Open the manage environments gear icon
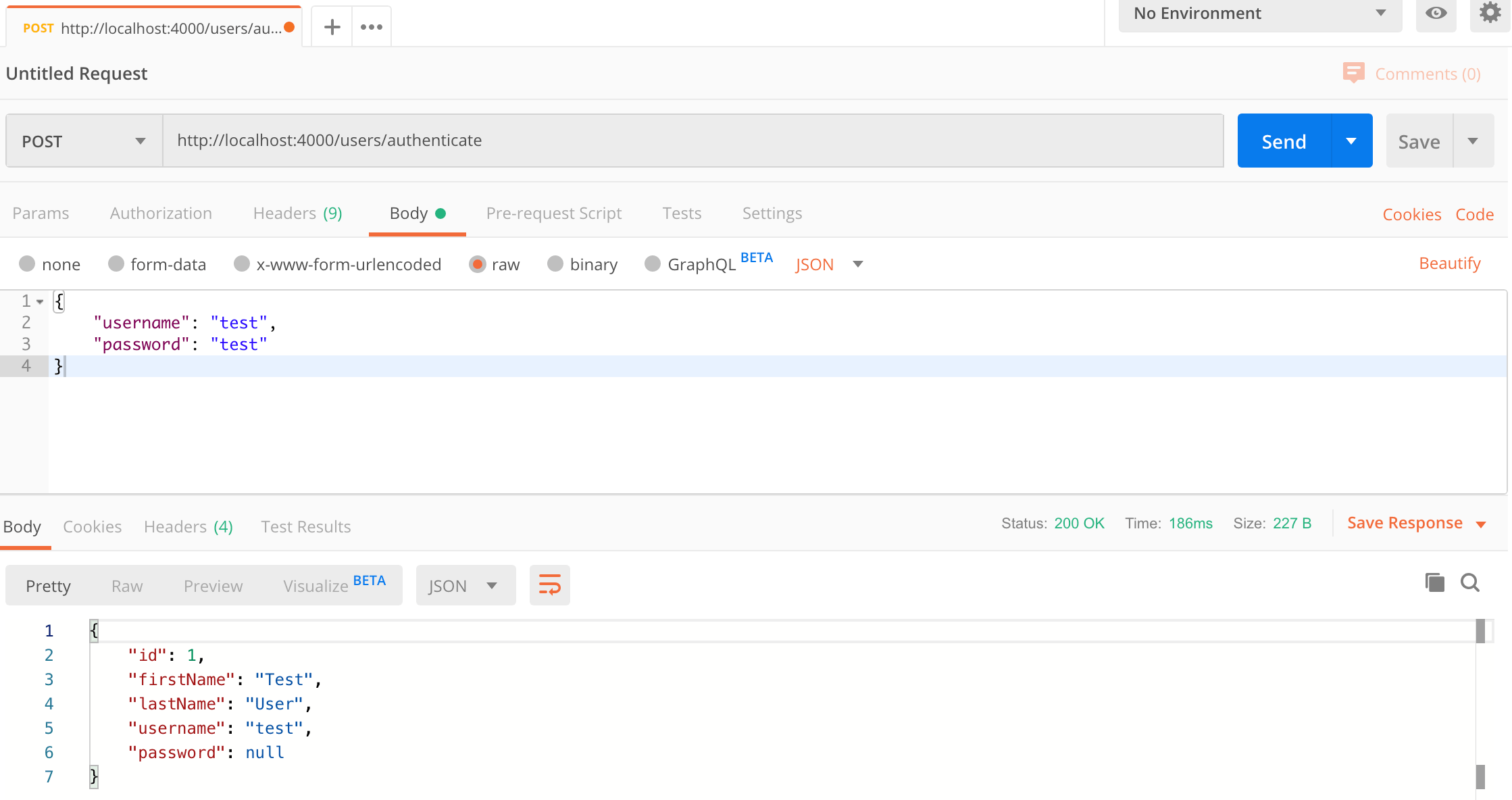This screenshot has width=1512, height=800. tap(1490, 14)
